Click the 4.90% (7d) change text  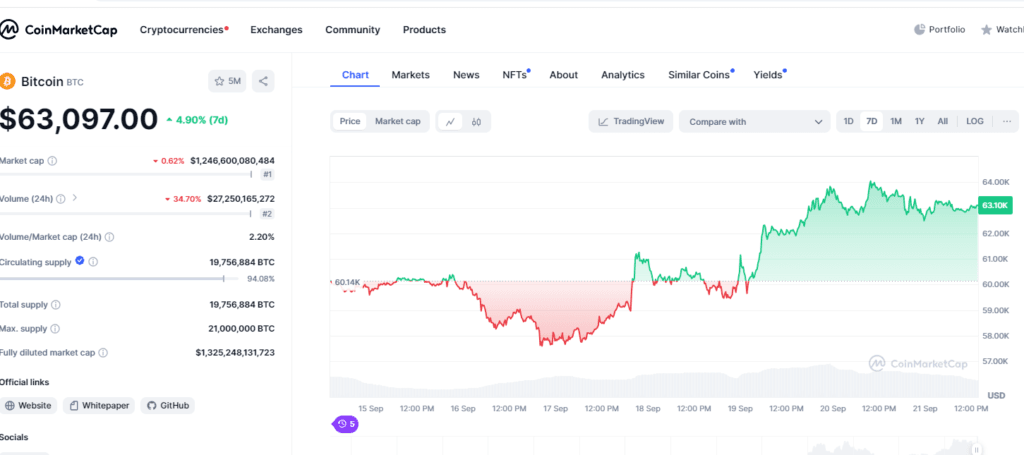click(x=202, y=120)
